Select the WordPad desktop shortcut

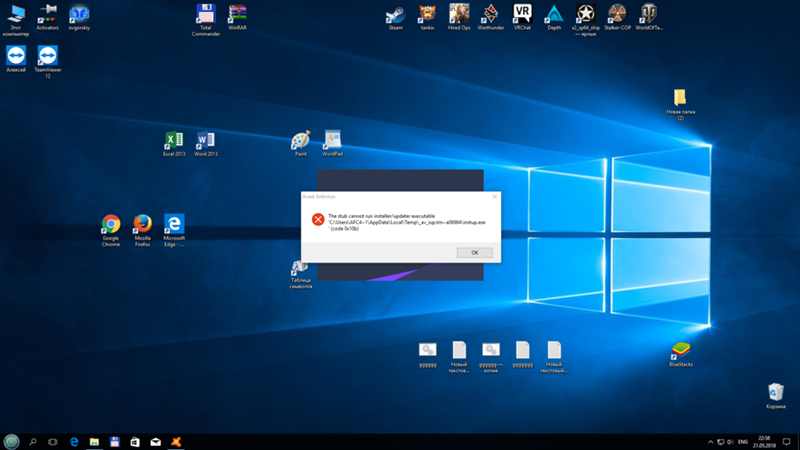pyautogui.click(x=332, y=143)
